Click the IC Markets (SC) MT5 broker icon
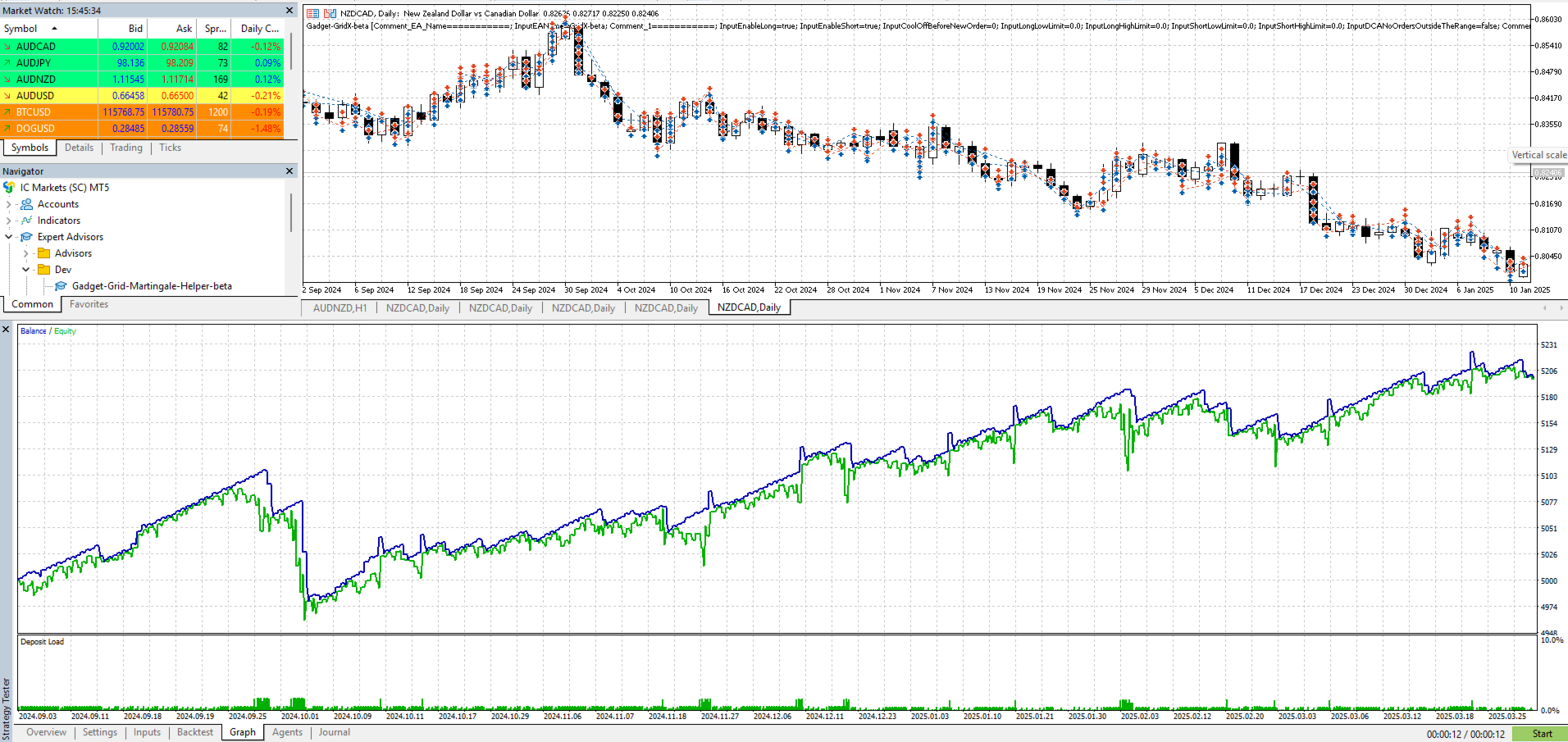 coord(9,188)
